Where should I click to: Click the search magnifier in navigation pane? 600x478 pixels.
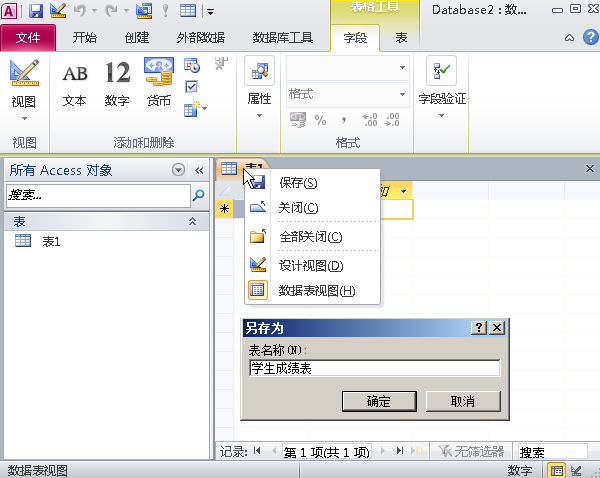pos(199,195)
